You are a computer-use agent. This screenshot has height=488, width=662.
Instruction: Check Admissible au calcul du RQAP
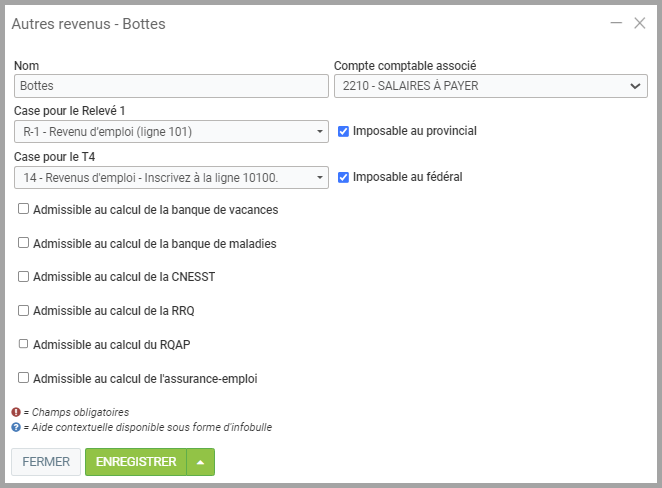(24, 344)
